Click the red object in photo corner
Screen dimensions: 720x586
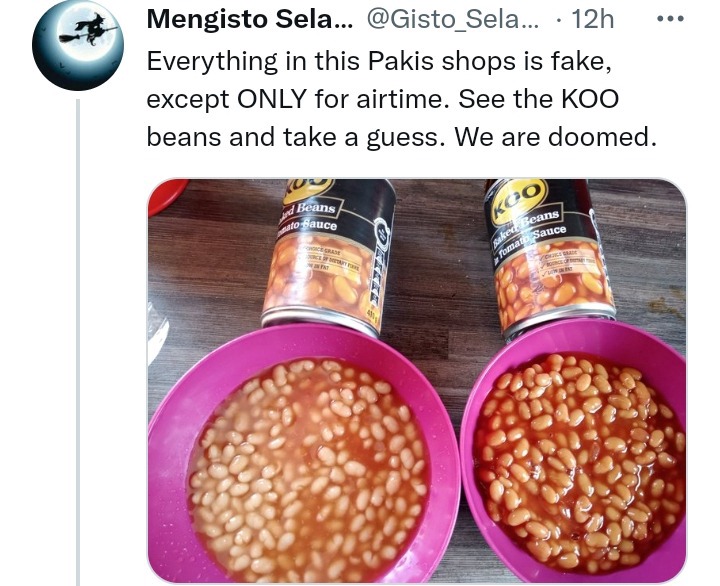(x=166, y=195)
